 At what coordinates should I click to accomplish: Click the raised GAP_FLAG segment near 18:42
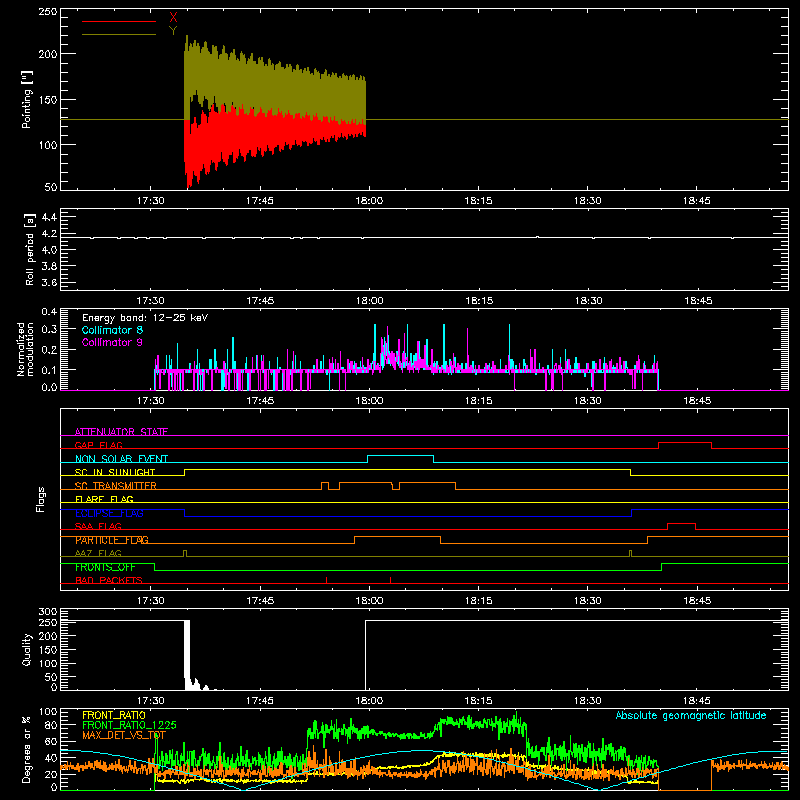[x=685, y=443]
